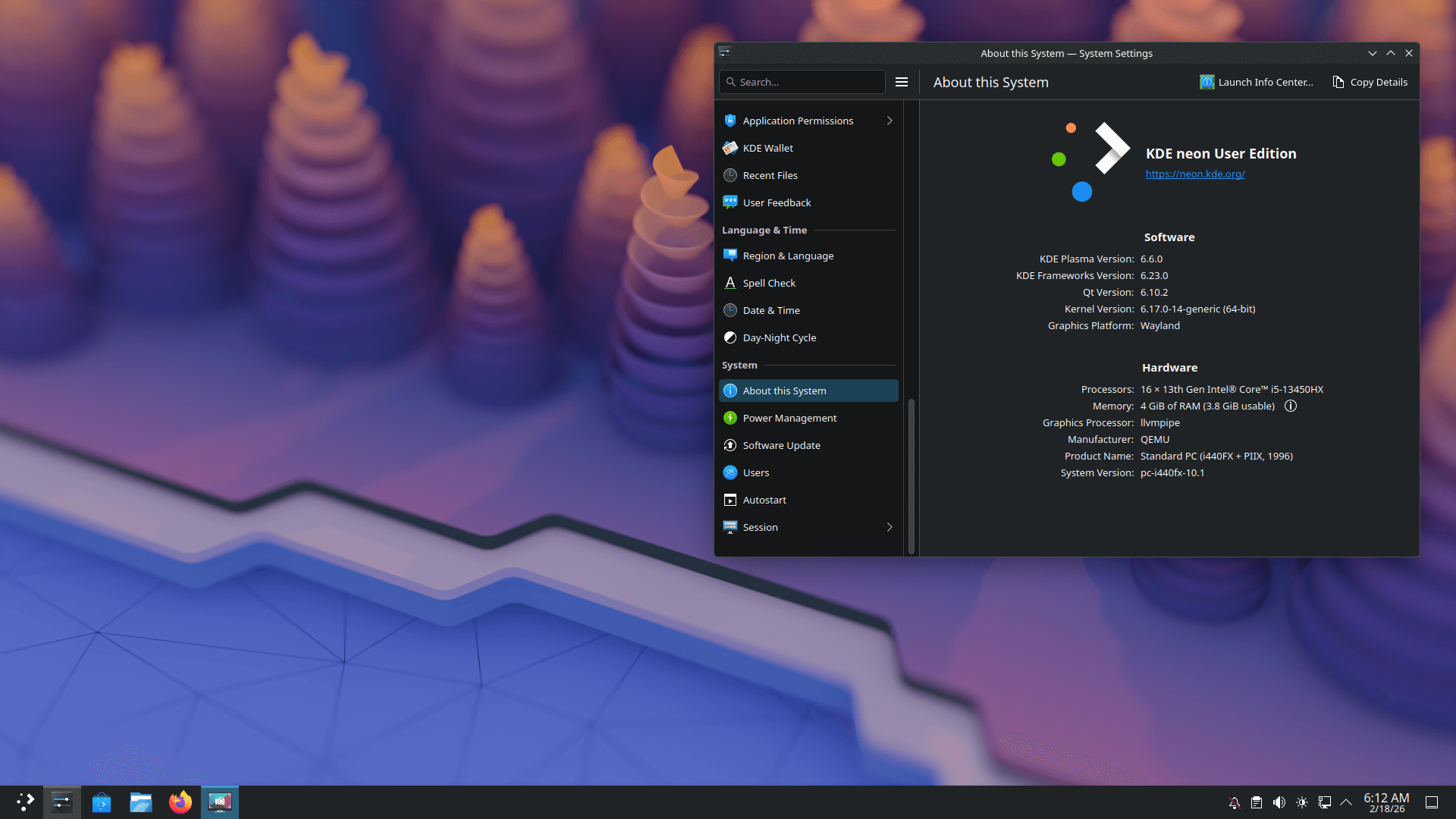The width and height of the screenshot is (1456, 819).
Task: Mute system volume from the tray
Action: (1280, 802)
